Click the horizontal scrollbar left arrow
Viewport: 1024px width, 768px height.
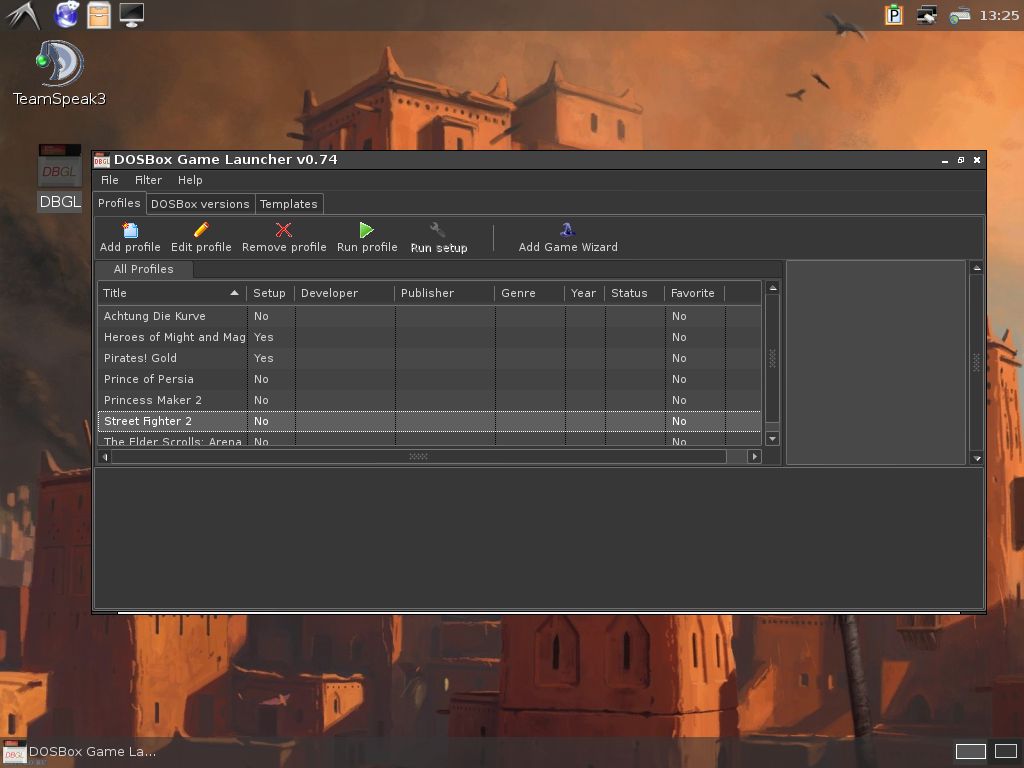point(104,456)
